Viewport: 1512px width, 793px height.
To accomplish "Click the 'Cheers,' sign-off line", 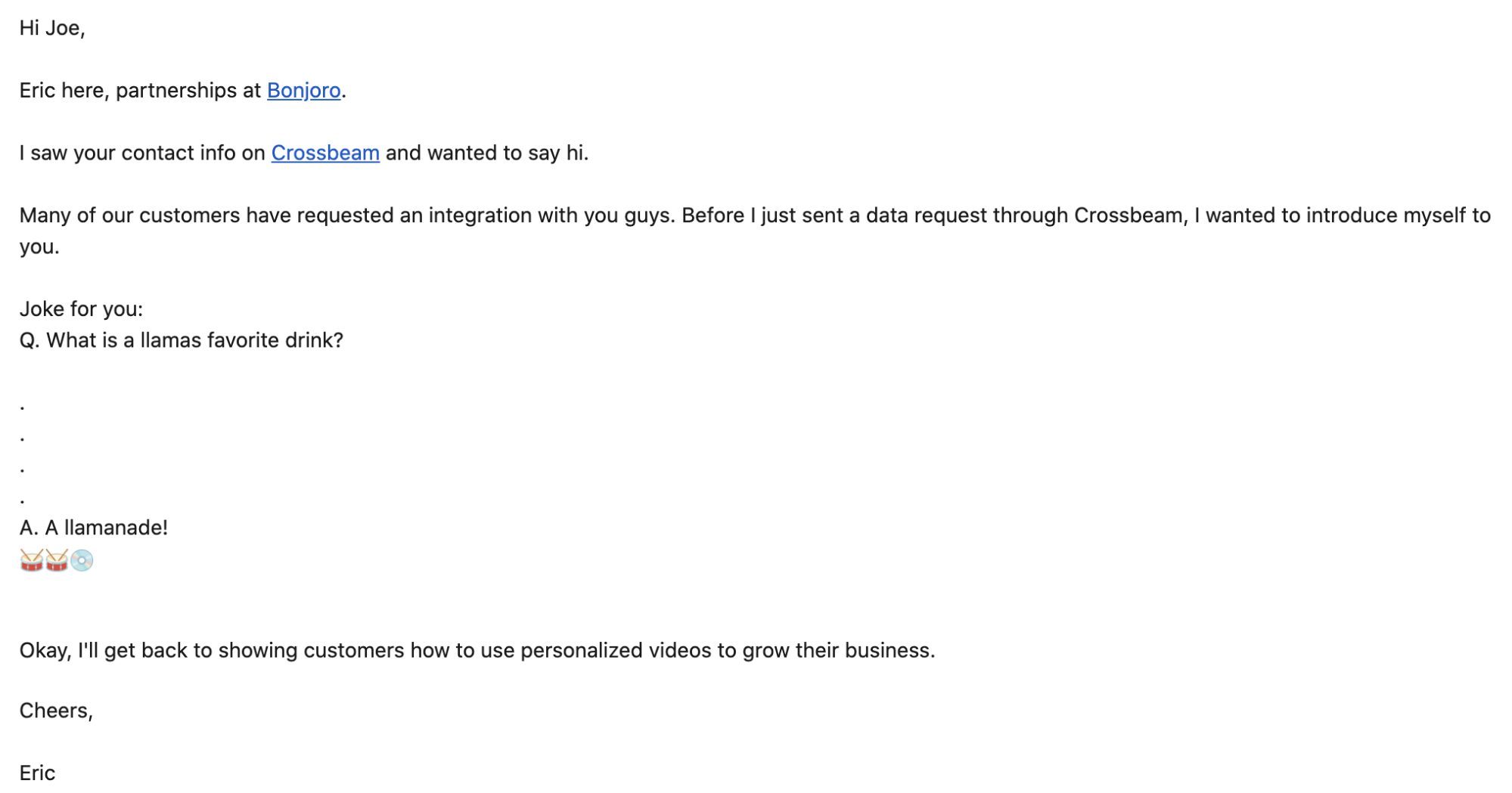I will [x=56, y=711].
